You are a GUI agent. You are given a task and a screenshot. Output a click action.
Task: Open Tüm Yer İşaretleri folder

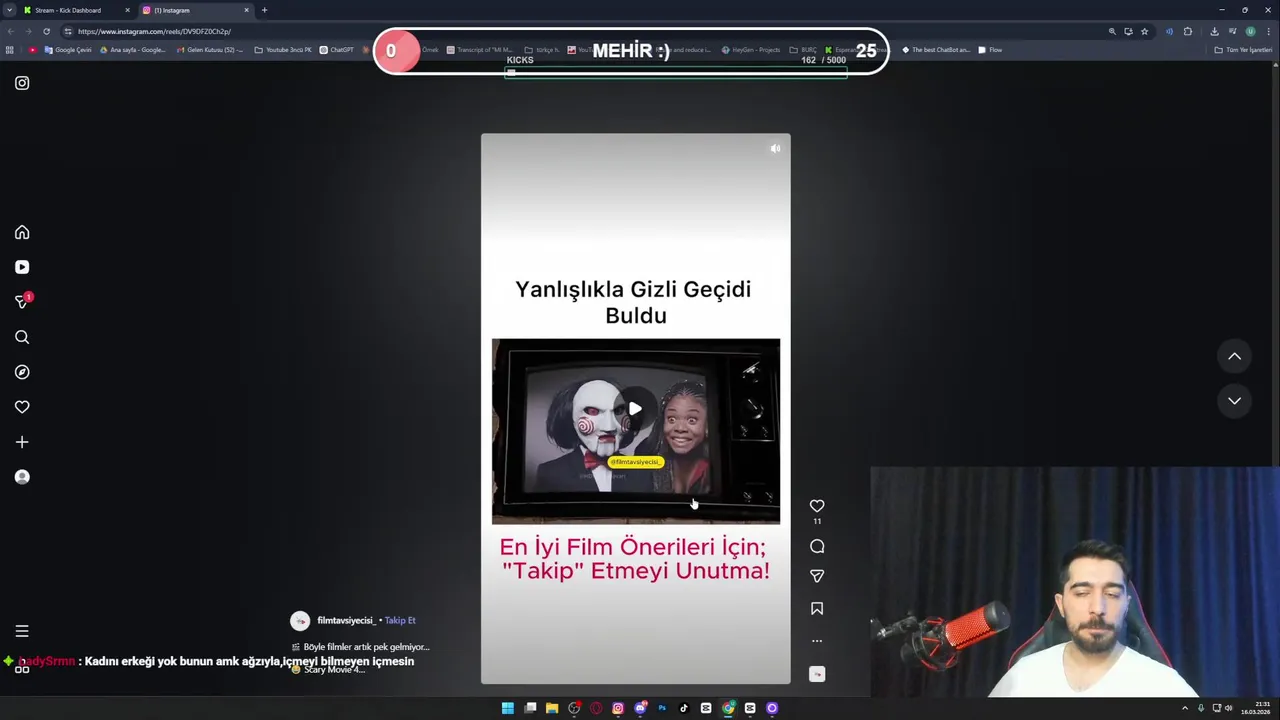(x=1243, y=50)
